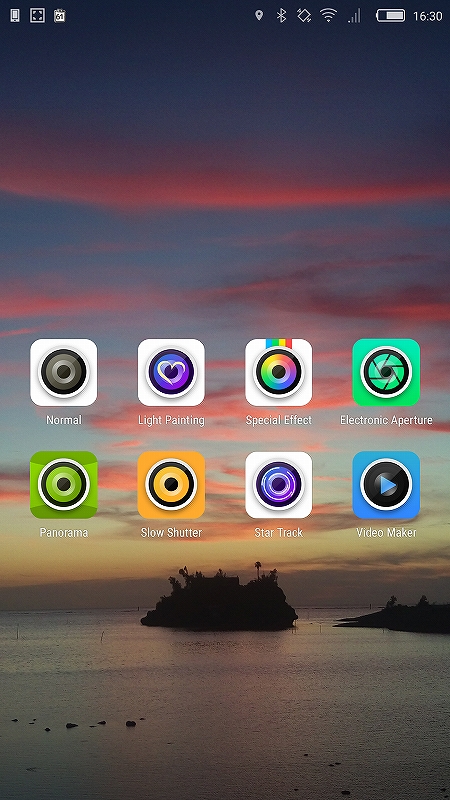450x800 pixels.
Task: Click the 16:30 clock text
Action: coord(428,16)
